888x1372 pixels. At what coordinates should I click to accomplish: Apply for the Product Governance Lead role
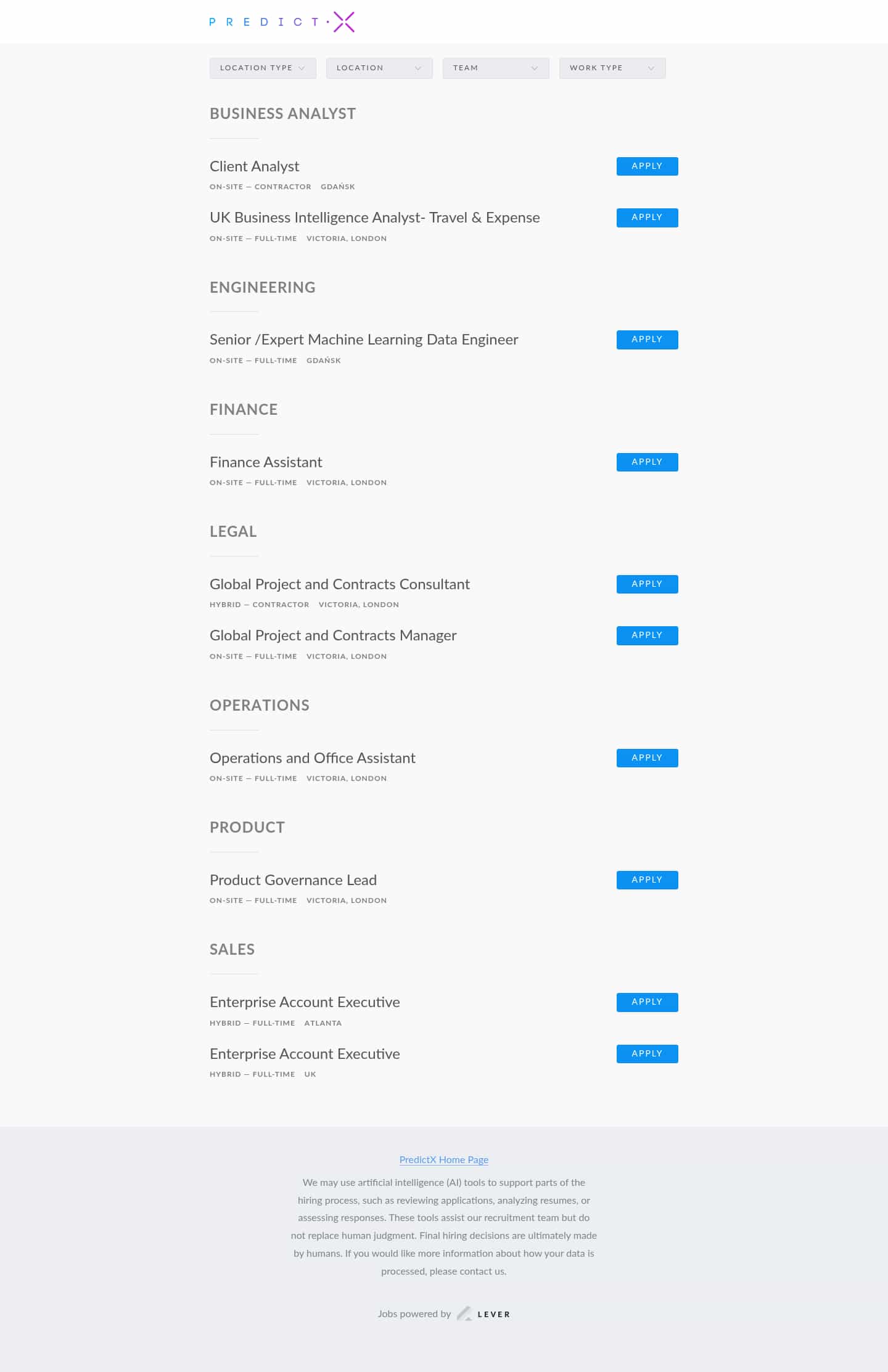click(646, 880)
